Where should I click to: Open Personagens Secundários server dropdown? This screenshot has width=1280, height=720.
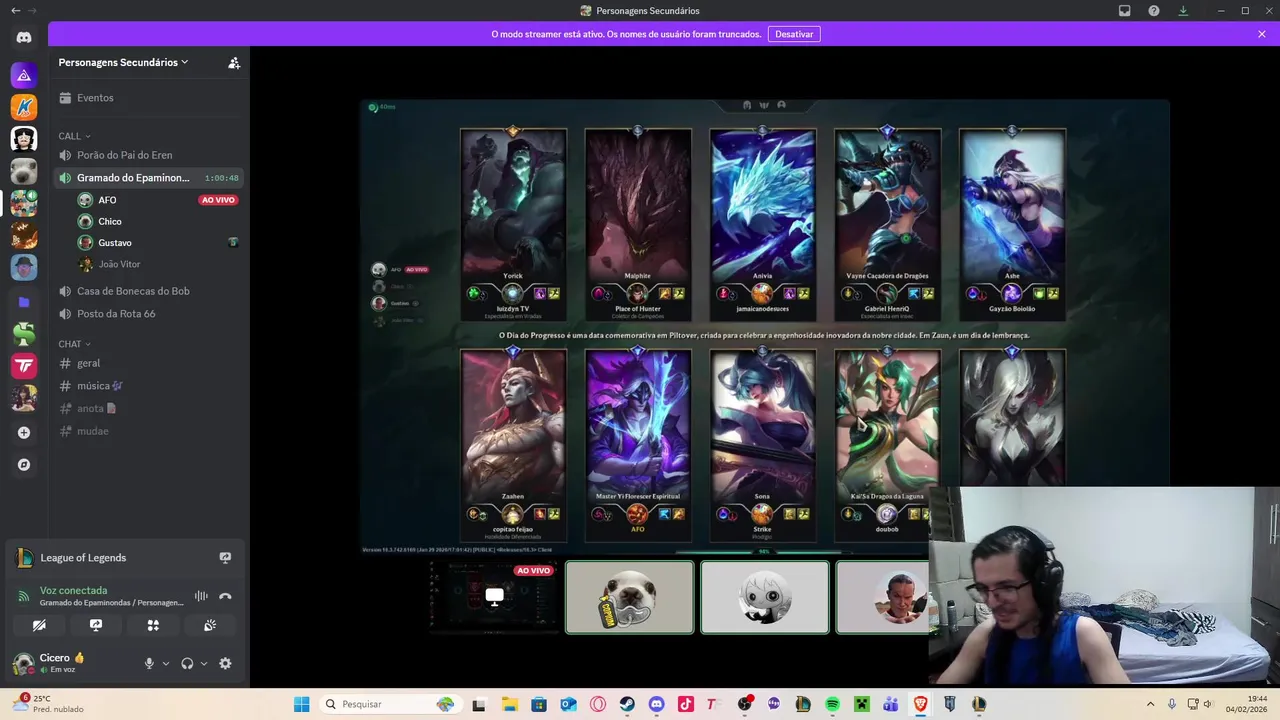click(x=123, y=62)
